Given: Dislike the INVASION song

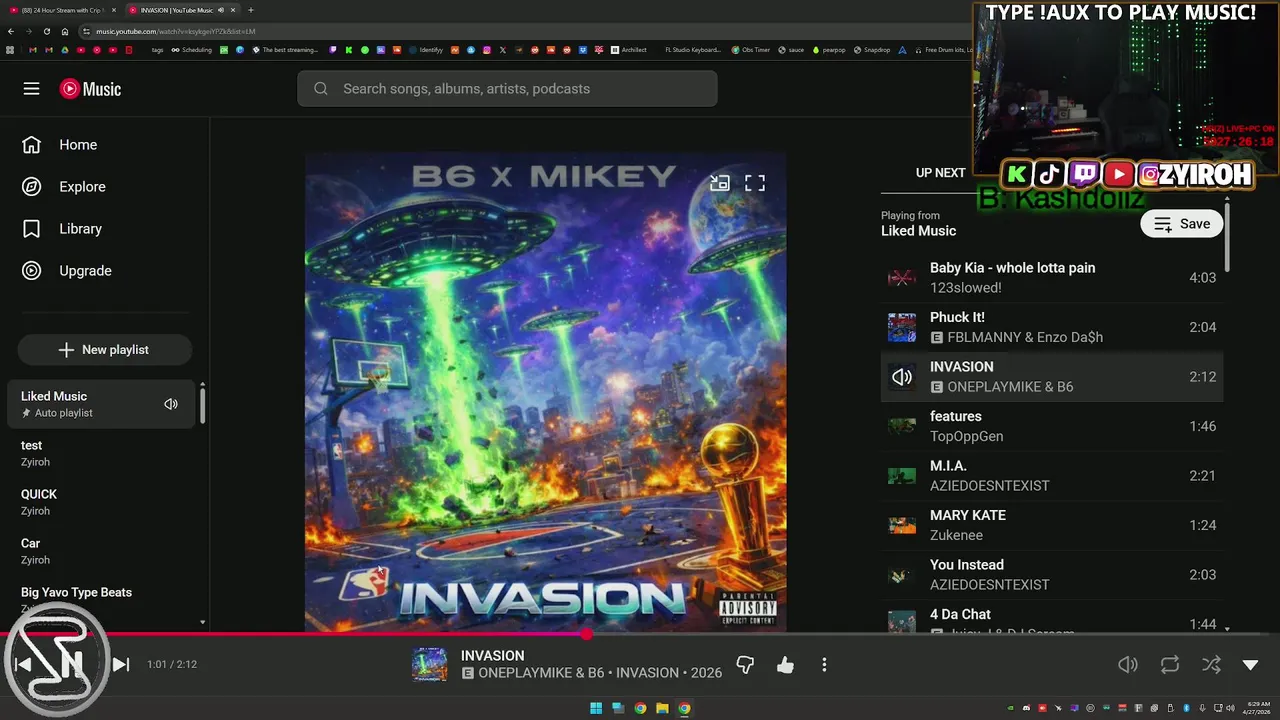Looking at the screenshot, I should pyautogui.click(x=745, y=664).
